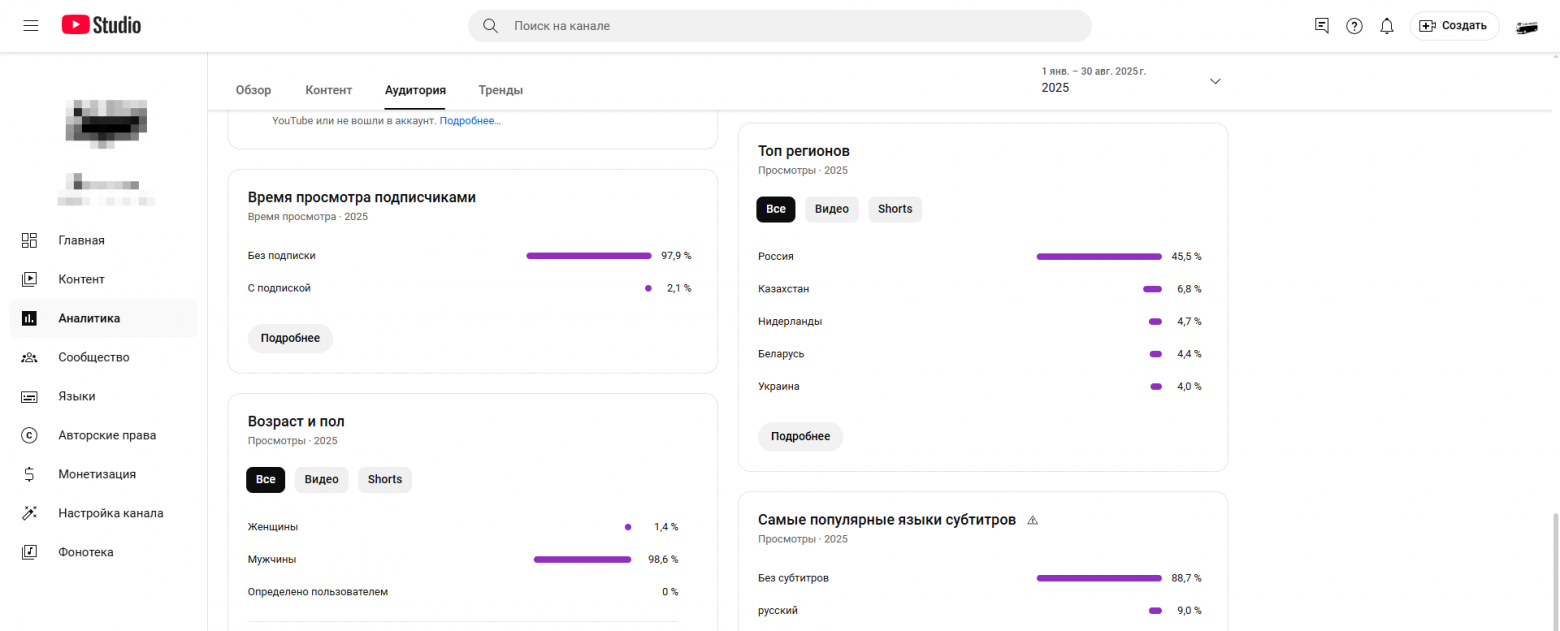Select Shorts chip in Возраст и пол
Image resolution: width=1560 pixels, height=631 pixels.
click(x=385, y=480)
